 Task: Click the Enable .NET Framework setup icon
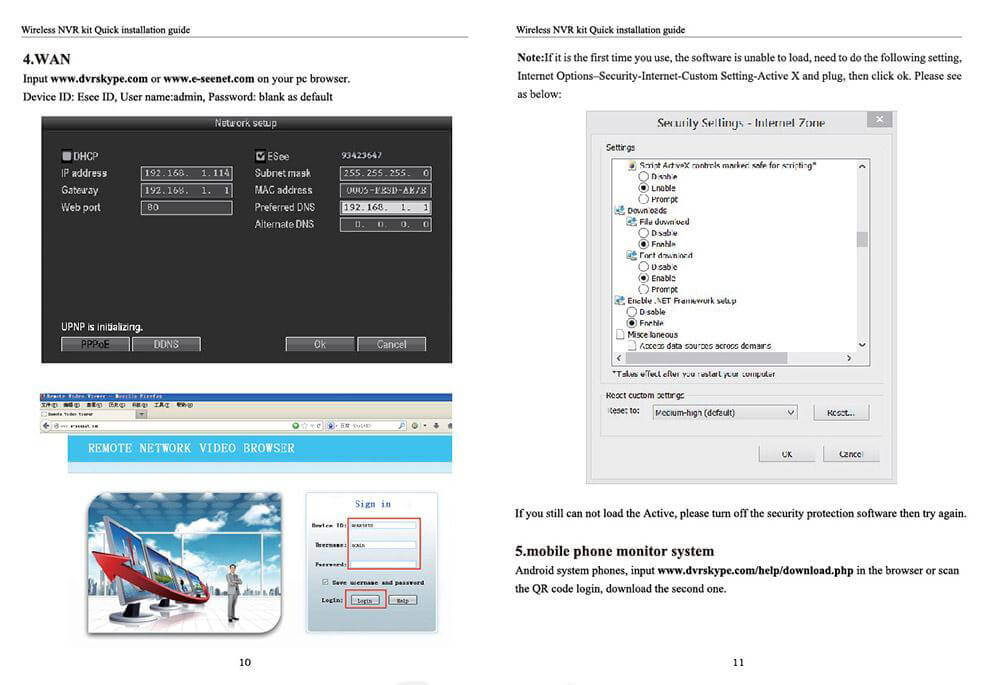tap(619, 301)
